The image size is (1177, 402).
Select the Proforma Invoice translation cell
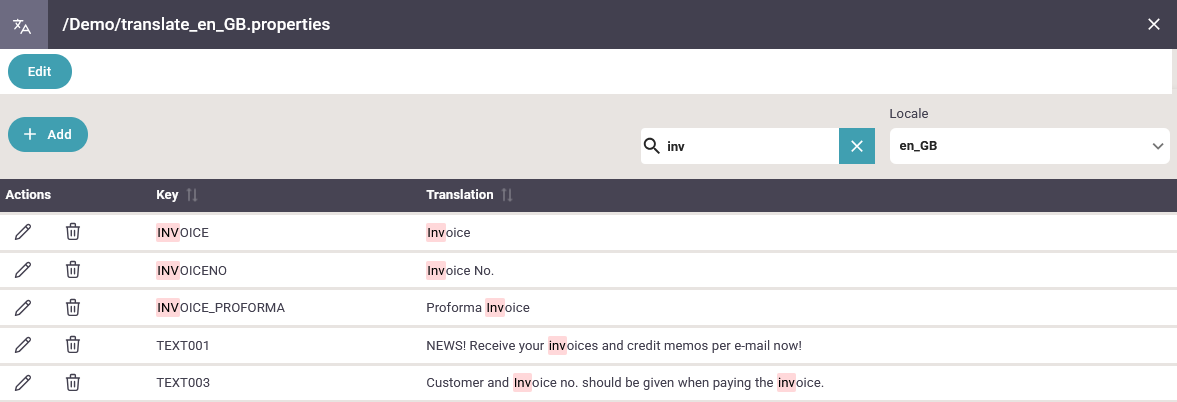click(x=477, y=308)
